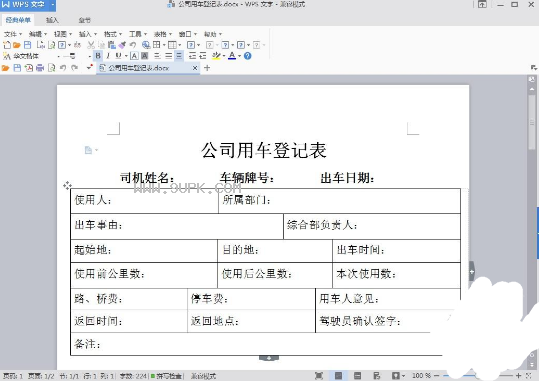Open 华文楷体 font name dropdown

tap(59, 56)
